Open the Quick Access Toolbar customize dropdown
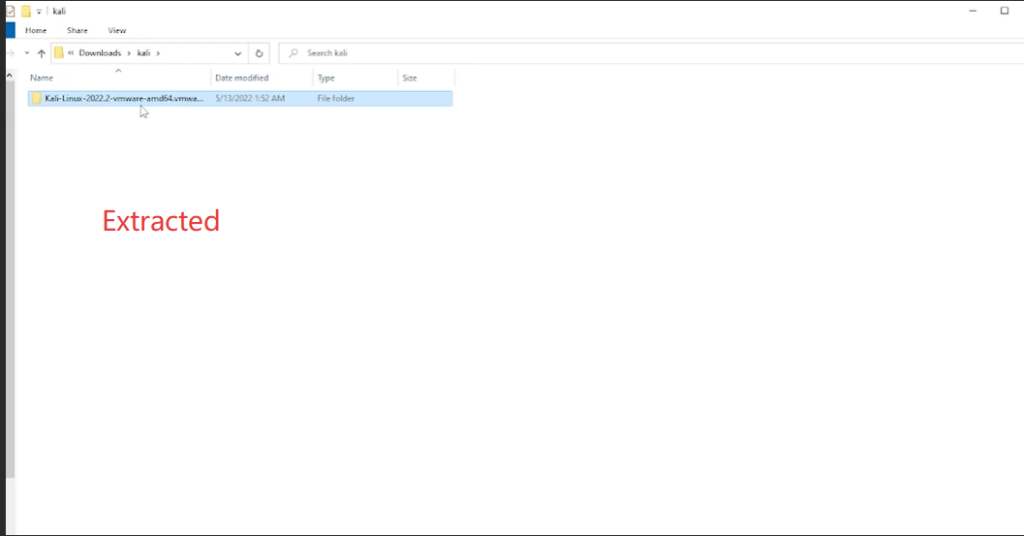Image resolution: width=1024 pixels, height=536 pixels. [x=39, y=11]
